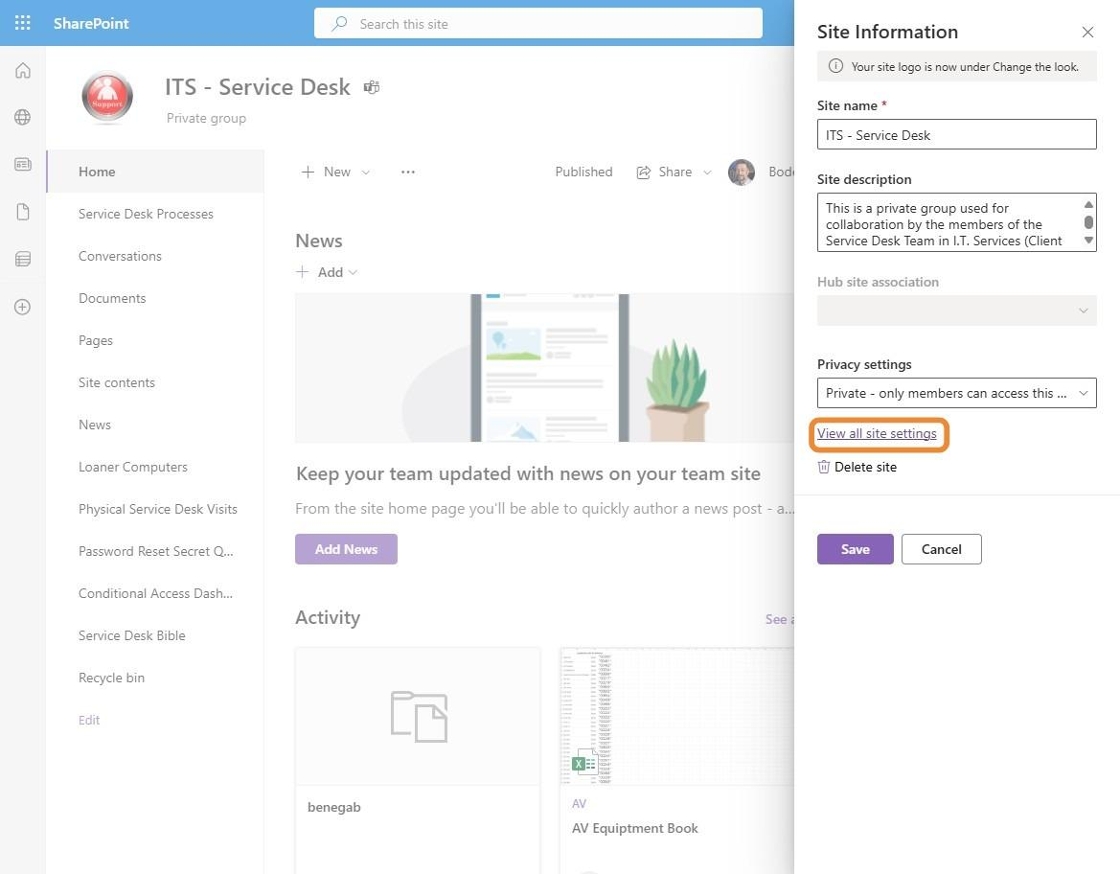Click description scrollbar up arrow
Viewport: 1120px width, 874px height.
point(1088,204)
